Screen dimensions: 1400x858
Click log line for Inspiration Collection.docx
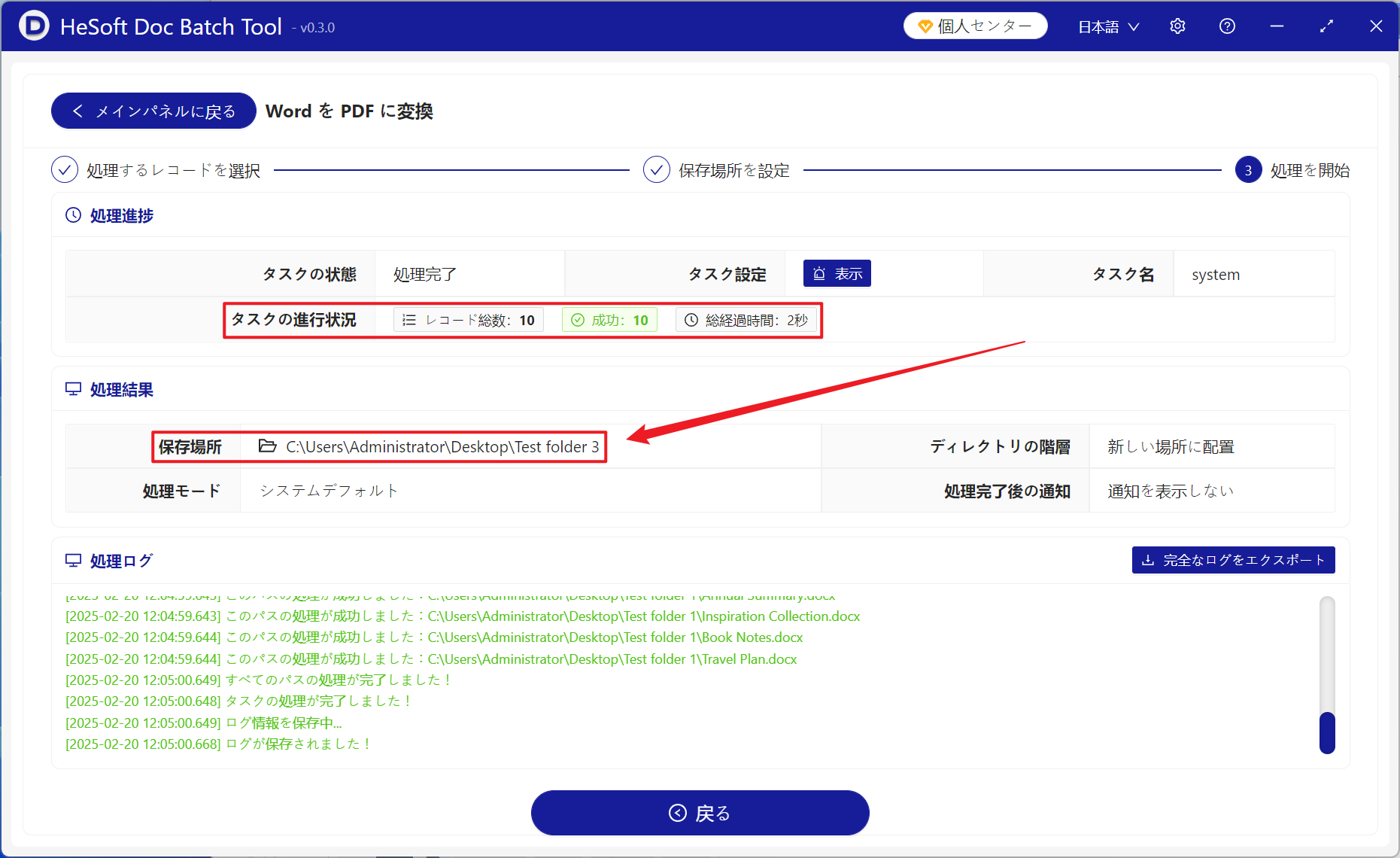pyautogui.click(x=463, y=616)
